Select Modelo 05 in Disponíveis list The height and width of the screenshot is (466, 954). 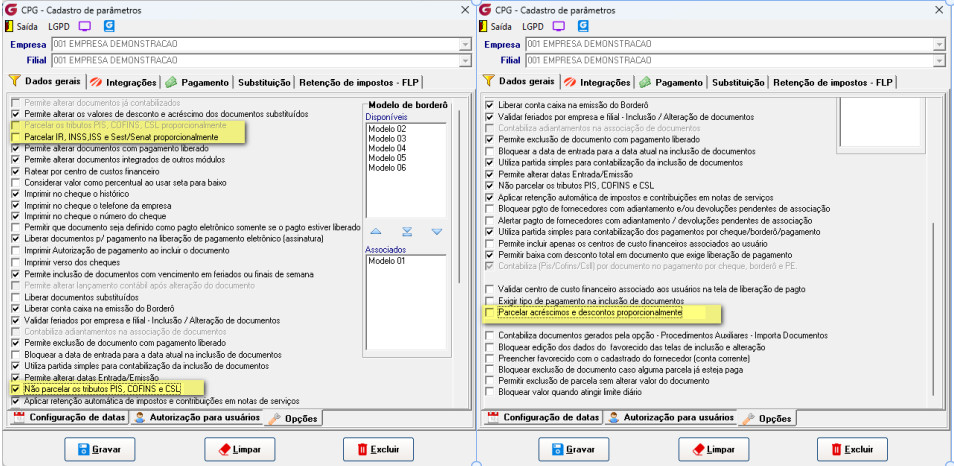(x=387, y=158)
